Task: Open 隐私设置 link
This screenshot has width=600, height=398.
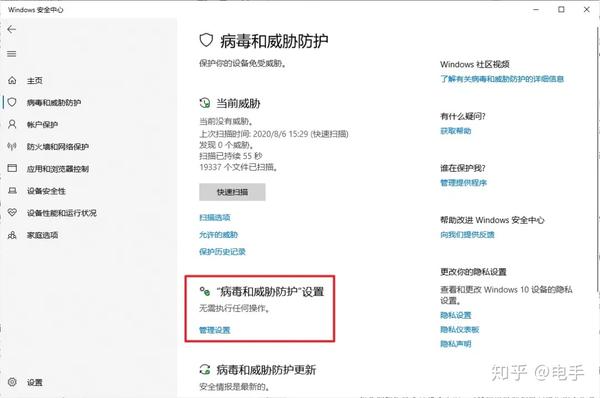Action: tap(456, 315)
